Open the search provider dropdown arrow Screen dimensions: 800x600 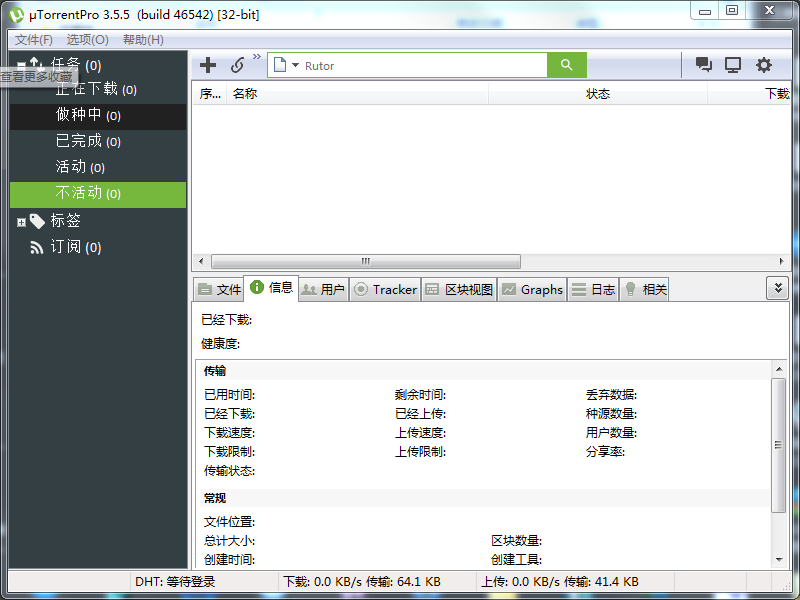pos(295,65)
